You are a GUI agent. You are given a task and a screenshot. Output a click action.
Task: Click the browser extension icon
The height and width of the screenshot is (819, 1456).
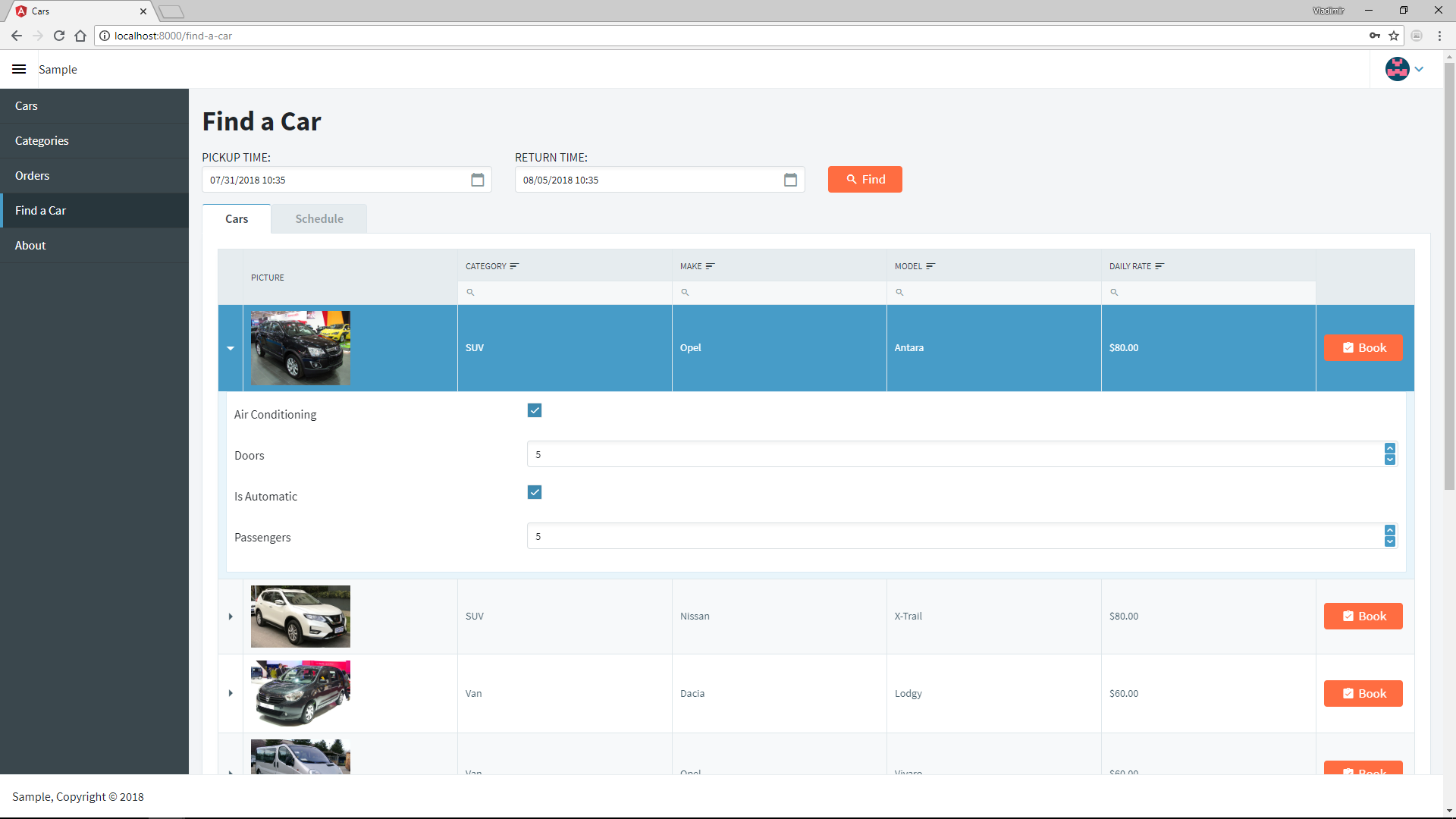pos(1417,36)
